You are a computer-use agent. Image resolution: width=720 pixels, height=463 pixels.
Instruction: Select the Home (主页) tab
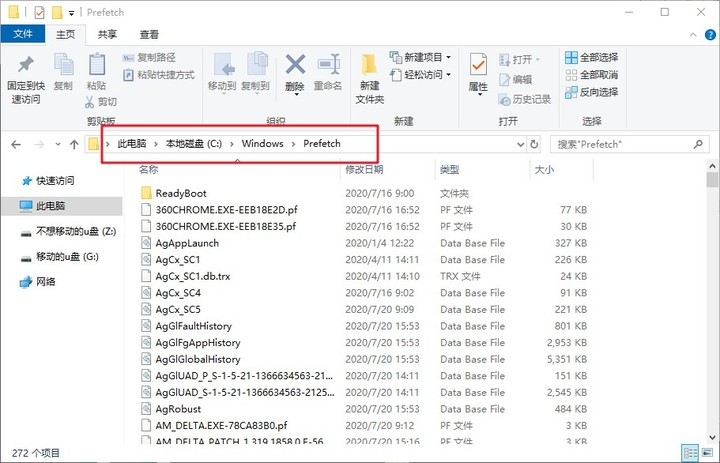pos(66,34)
